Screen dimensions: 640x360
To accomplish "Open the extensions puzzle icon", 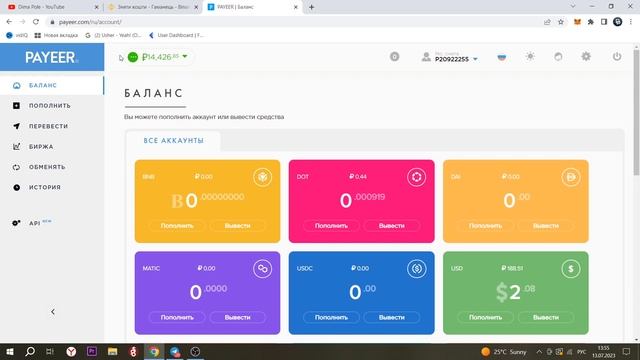I will 591,22.
